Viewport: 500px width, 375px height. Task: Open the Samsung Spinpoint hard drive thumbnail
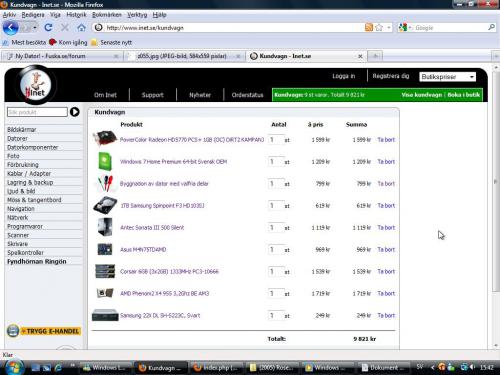(105, 205)
